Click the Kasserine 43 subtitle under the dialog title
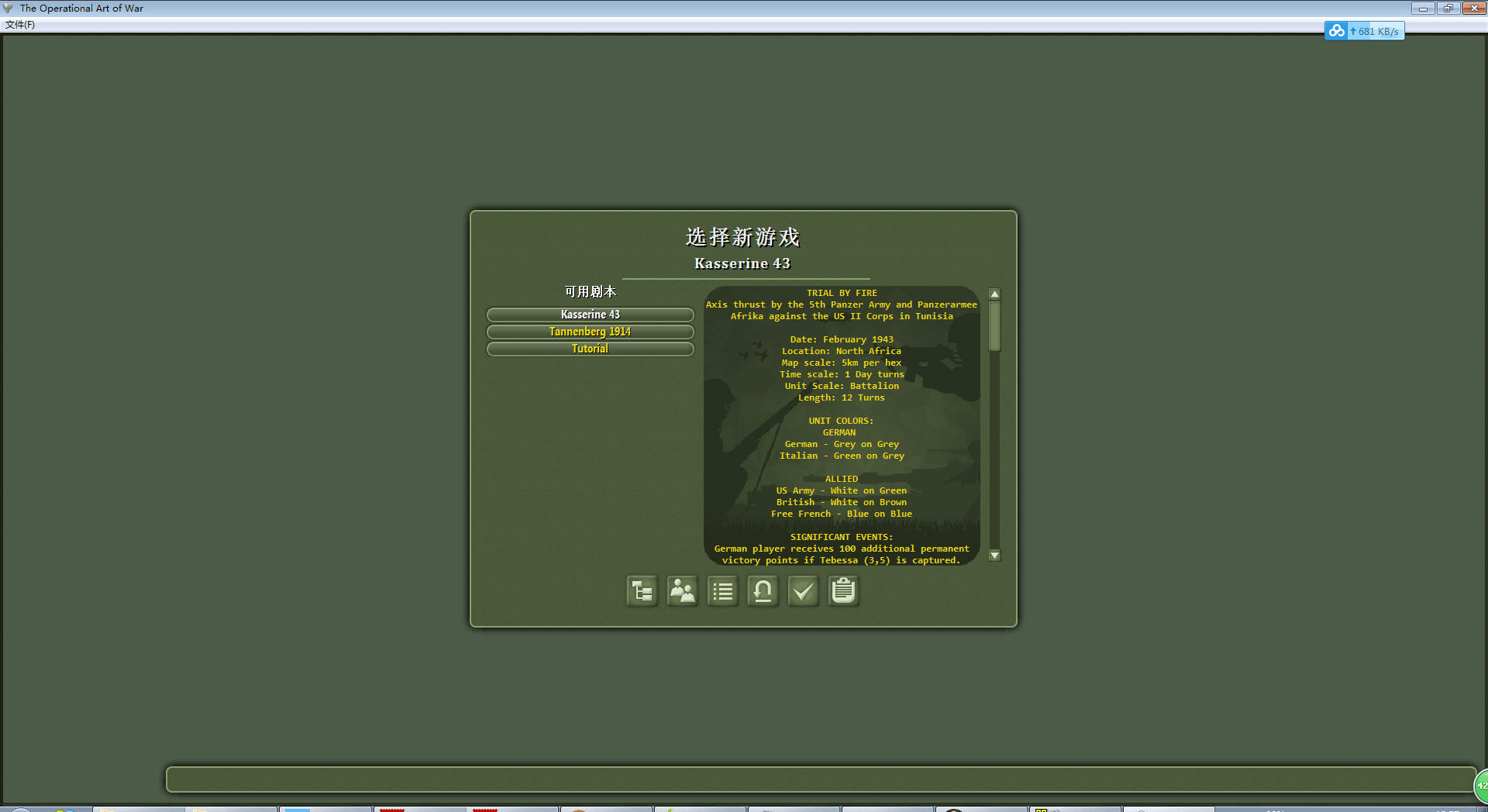Viewport: 1488px width, 812px height. (742, 263)
